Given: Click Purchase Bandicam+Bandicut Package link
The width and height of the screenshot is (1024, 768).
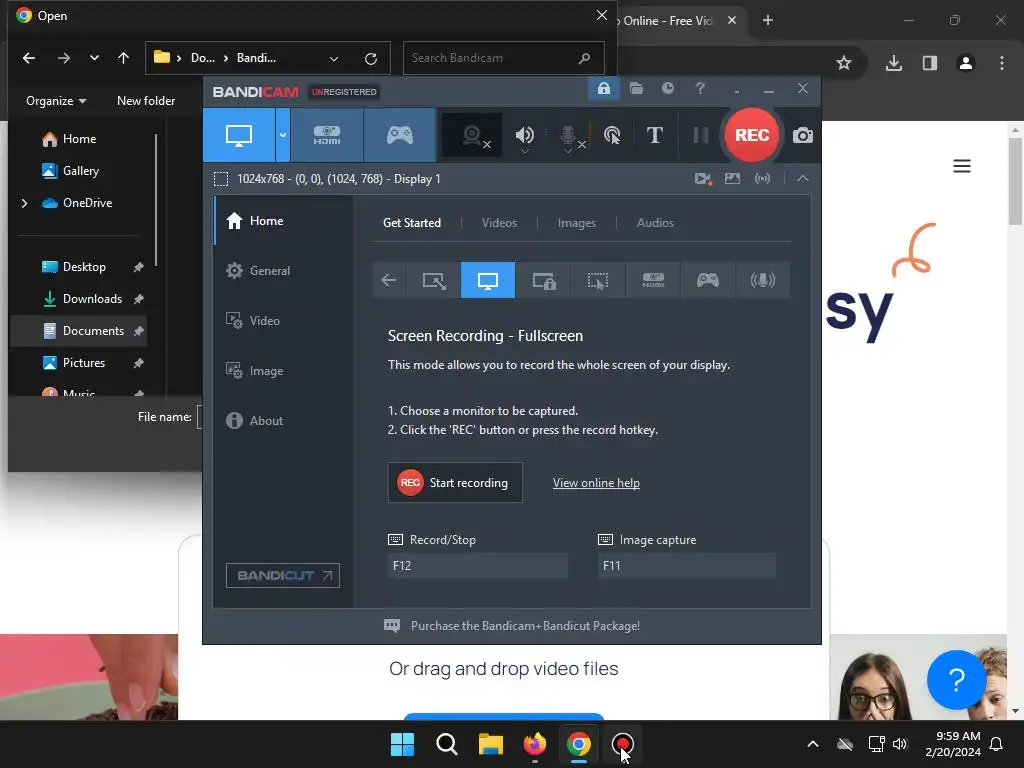Looking at the screenshot, I should [525, 626].
